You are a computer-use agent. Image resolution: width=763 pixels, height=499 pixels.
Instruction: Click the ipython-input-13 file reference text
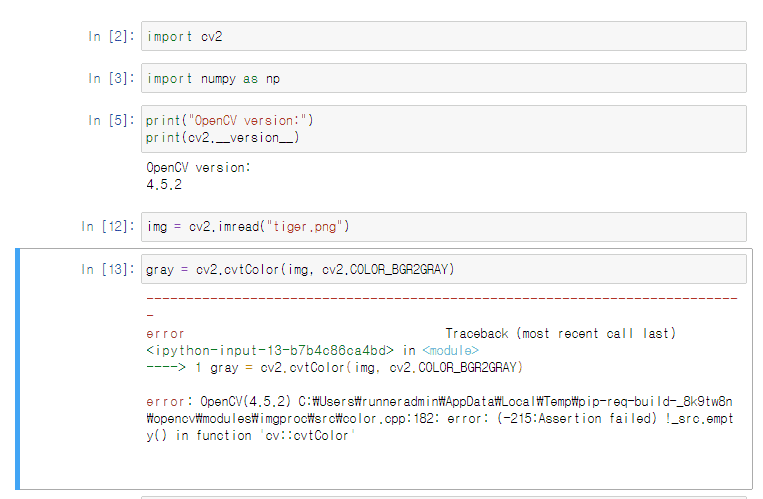click(x=270, y=351)
